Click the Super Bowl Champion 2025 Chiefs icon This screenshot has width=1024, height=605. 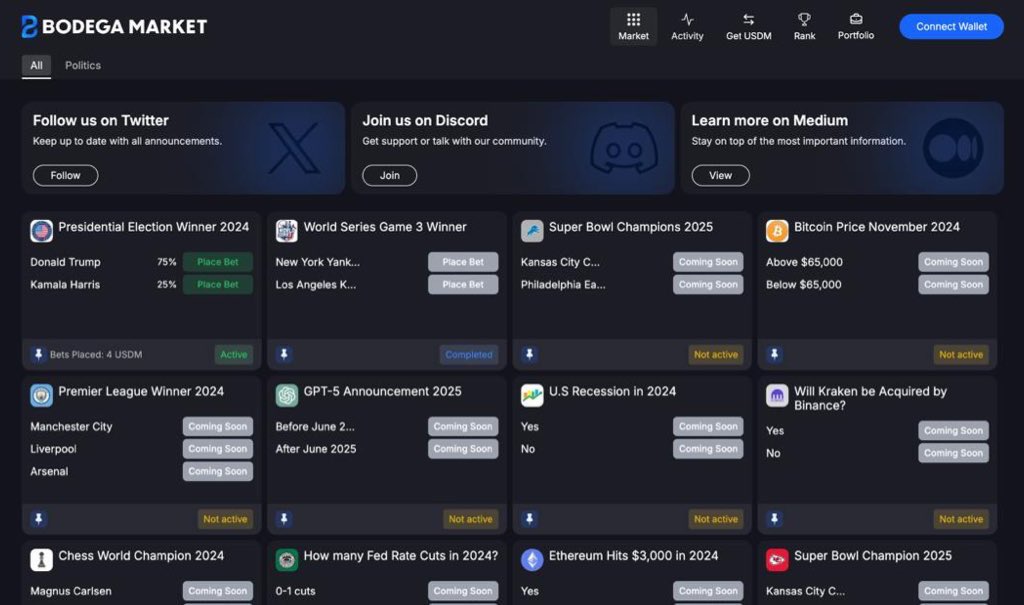776,560
